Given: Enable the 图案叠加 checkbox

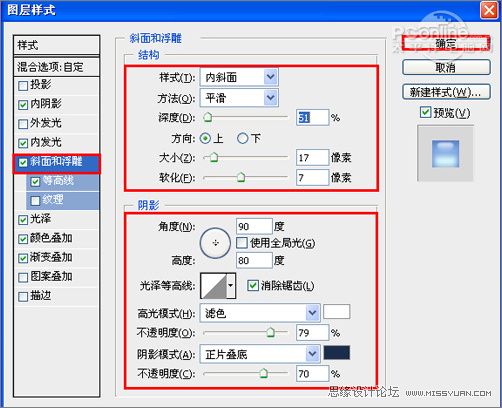Looking at the screenshot, I should (x=23, y=277).
